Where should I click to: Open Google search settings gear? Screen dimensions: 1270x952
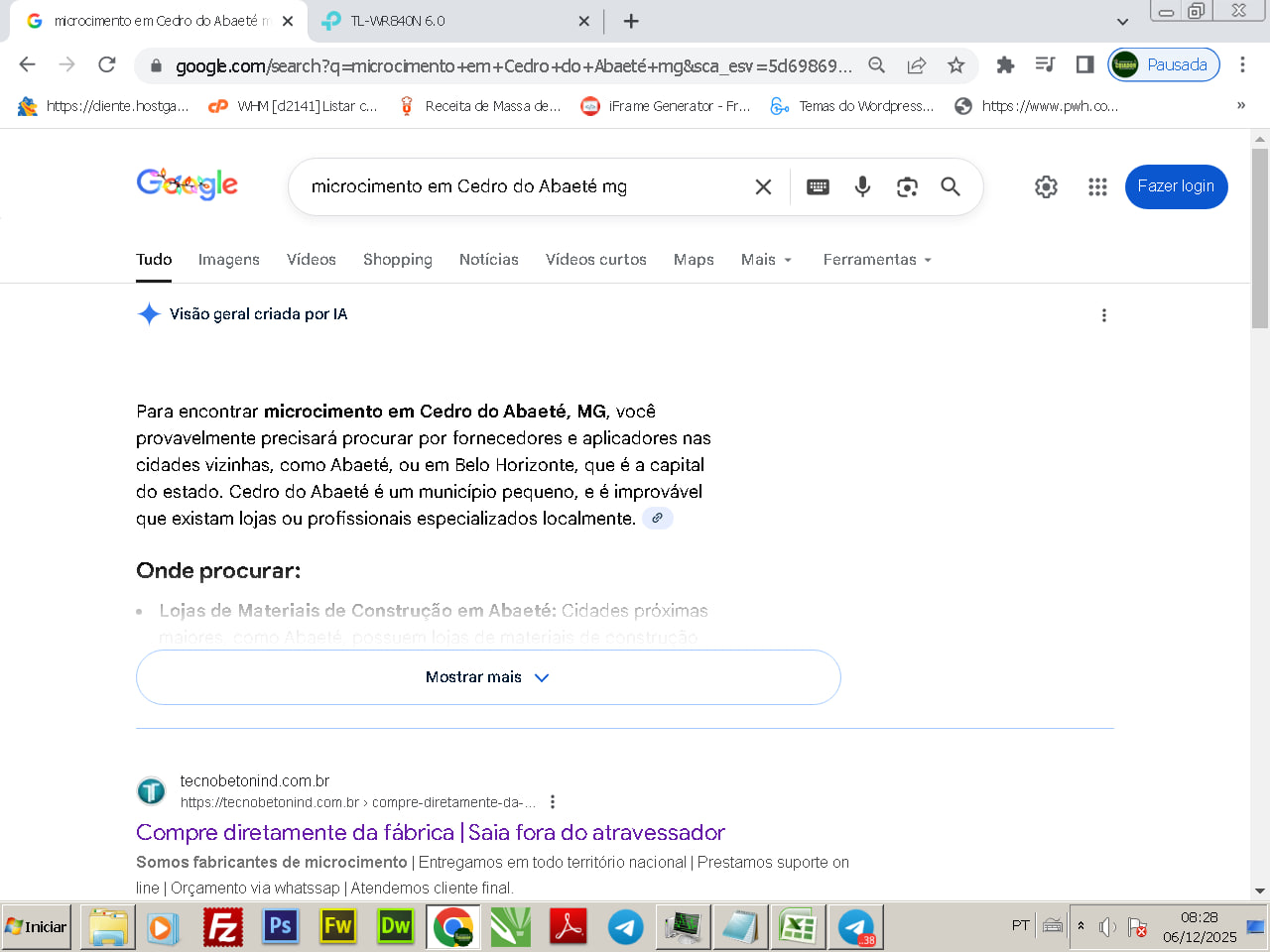1046,186
